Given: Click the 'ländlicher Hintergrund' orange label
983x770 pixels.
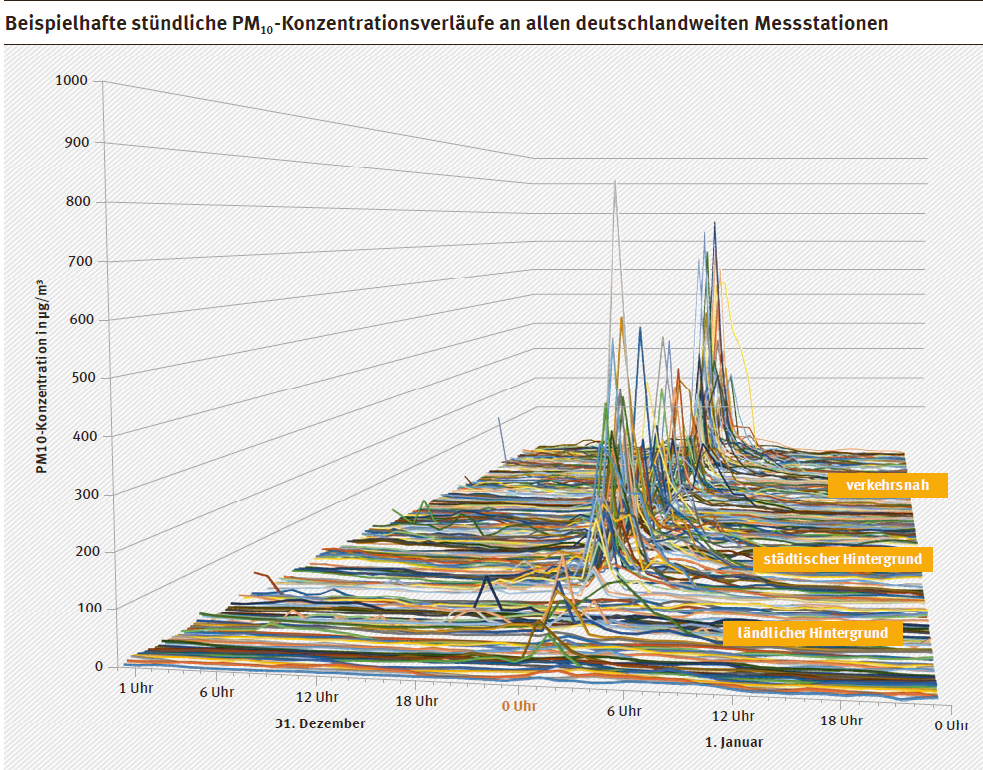Looking at the screenshot, I should [x=812, y=633].
